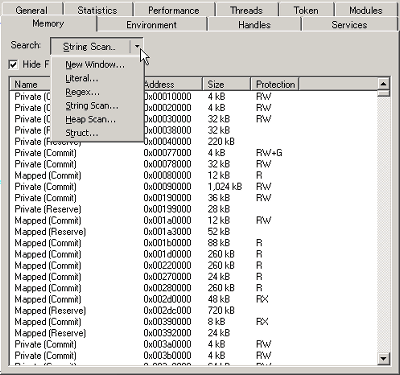The width and height of the screenshot is (400, 375).
Task: Toggle the Hide Free checkbox
Action: click(13, 64)
